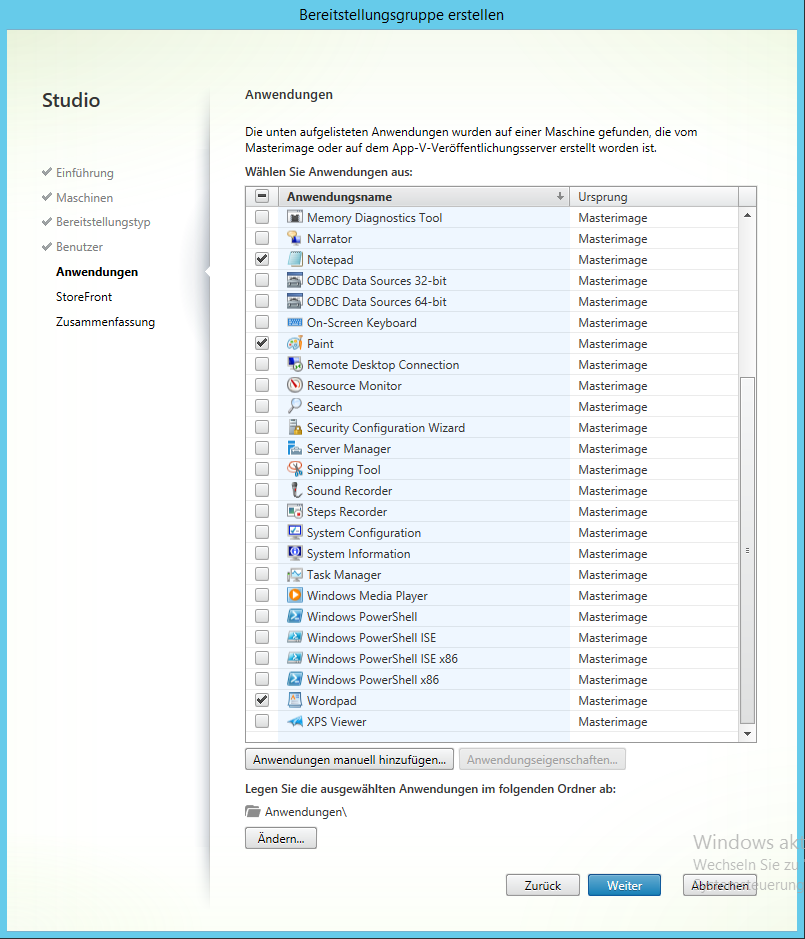This screenshot has height=939, width=805.
Task: Uncheck the Wordpad checkbox
Action: click(x=262, y=700)
